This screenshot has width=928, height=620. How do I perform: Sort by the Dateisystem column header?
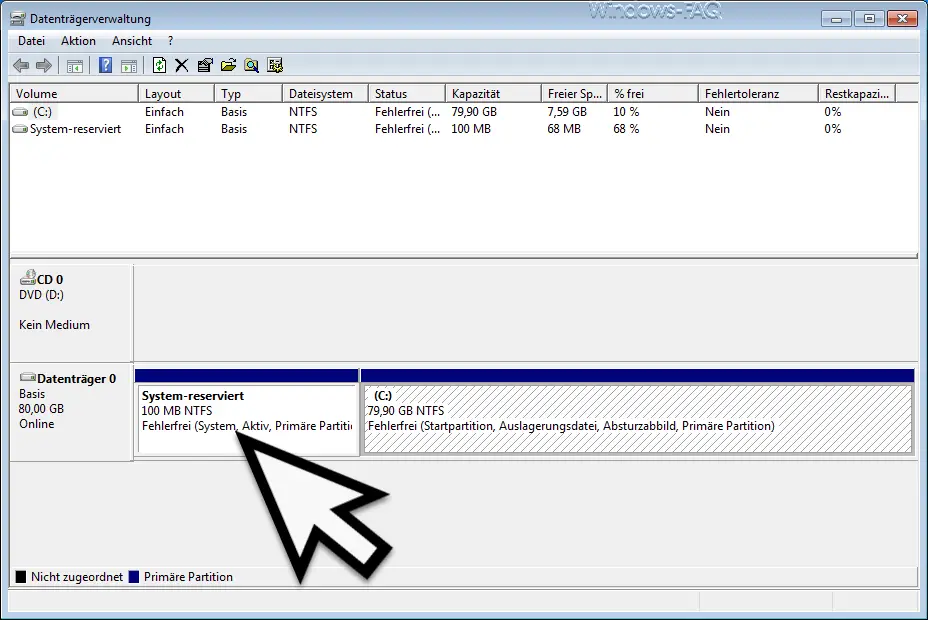(x=326, y=93)
